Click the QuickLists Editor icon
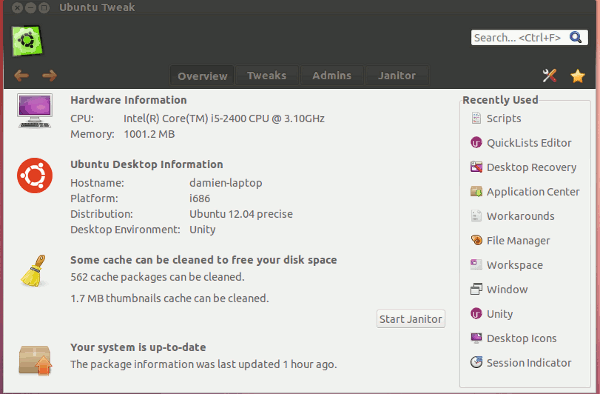Viewport: 600px width, 394px height. 476,143
